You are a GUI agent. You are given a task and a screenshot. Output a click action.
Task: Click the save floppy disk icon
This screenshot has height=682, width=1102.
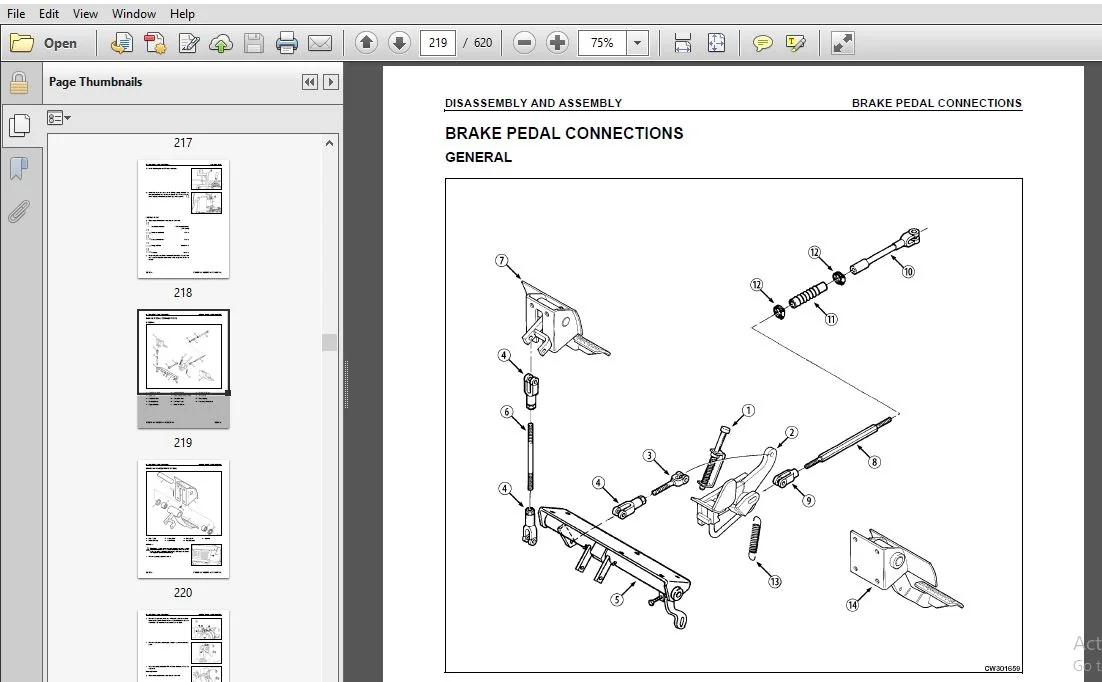click(254, 43)
